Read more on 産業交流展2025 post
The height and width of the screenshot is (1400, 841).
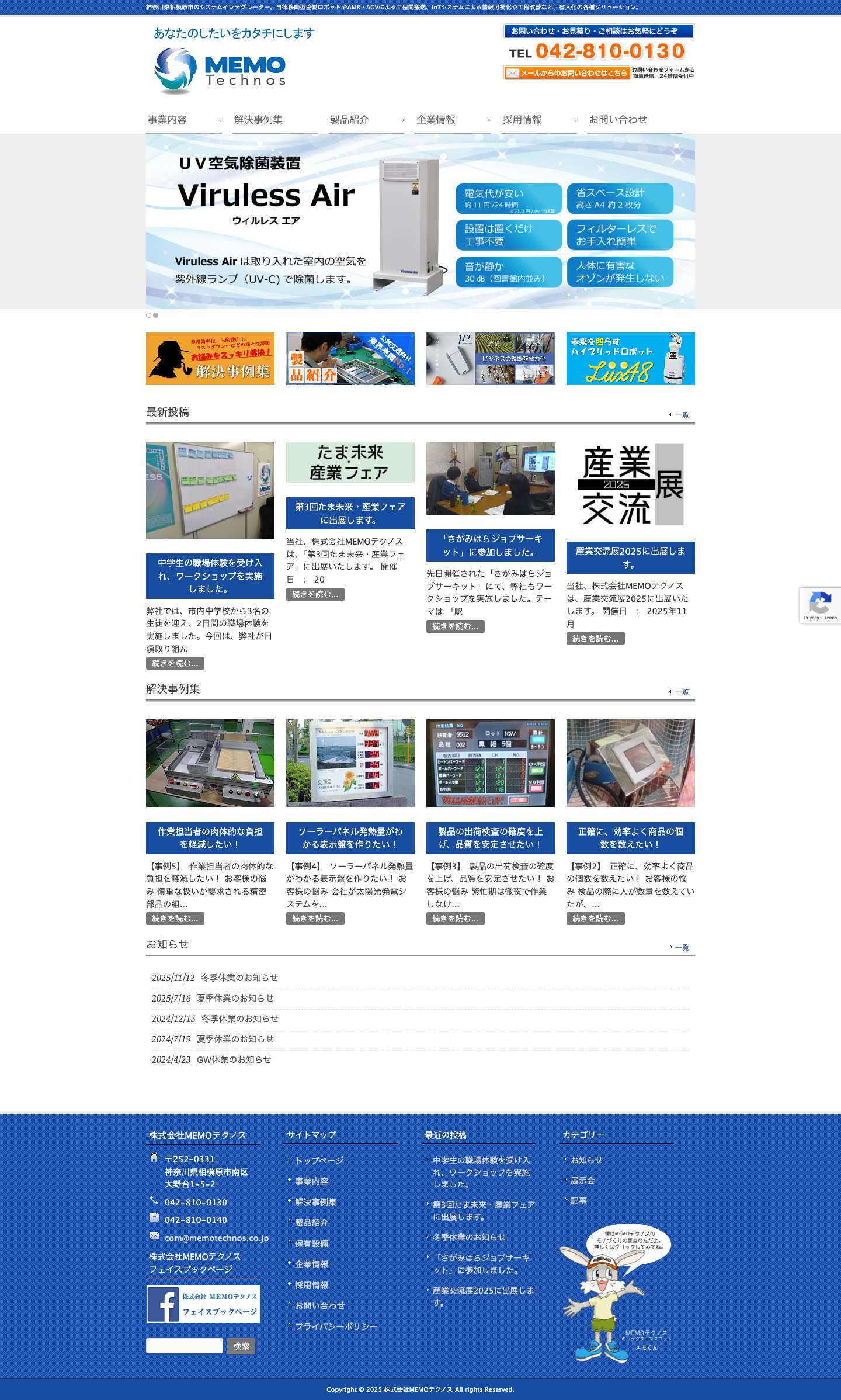tap(596, 639)
